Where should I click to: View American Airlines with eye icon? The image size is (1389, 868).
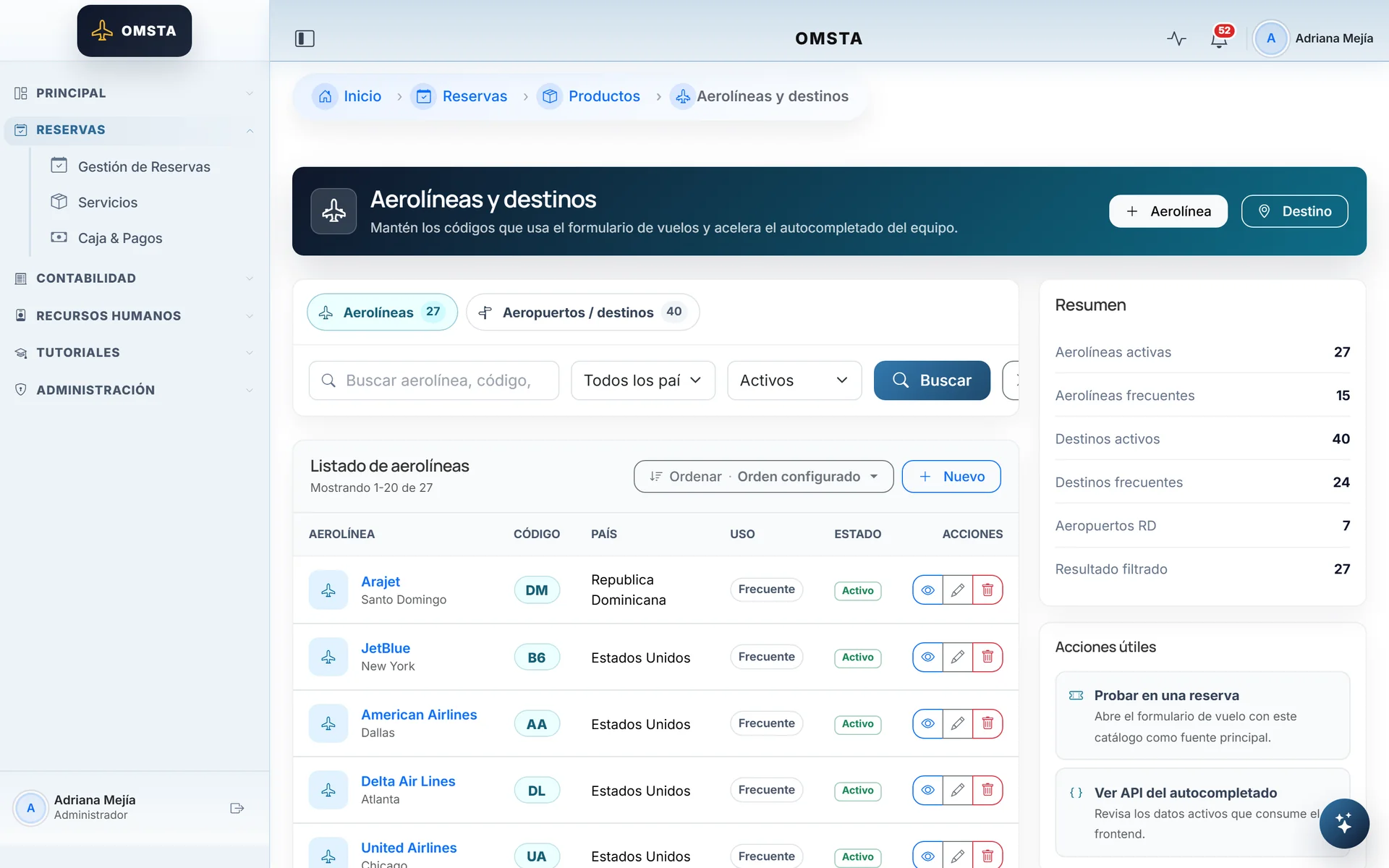point(927,723)
